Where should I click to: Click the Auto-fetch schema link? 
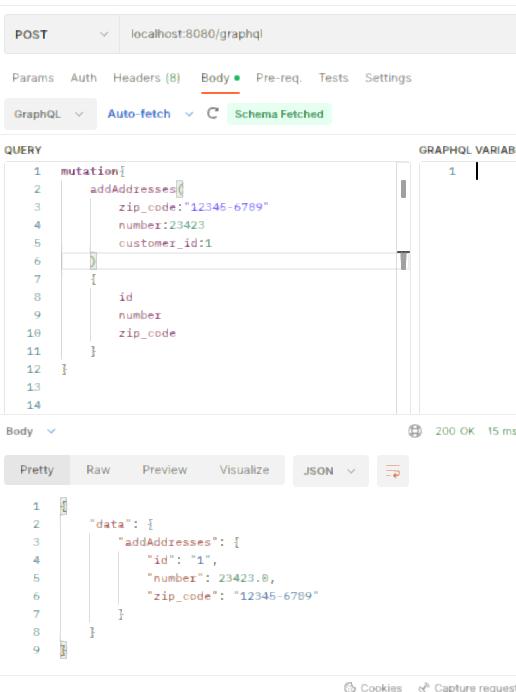click(x=139, y=114)
